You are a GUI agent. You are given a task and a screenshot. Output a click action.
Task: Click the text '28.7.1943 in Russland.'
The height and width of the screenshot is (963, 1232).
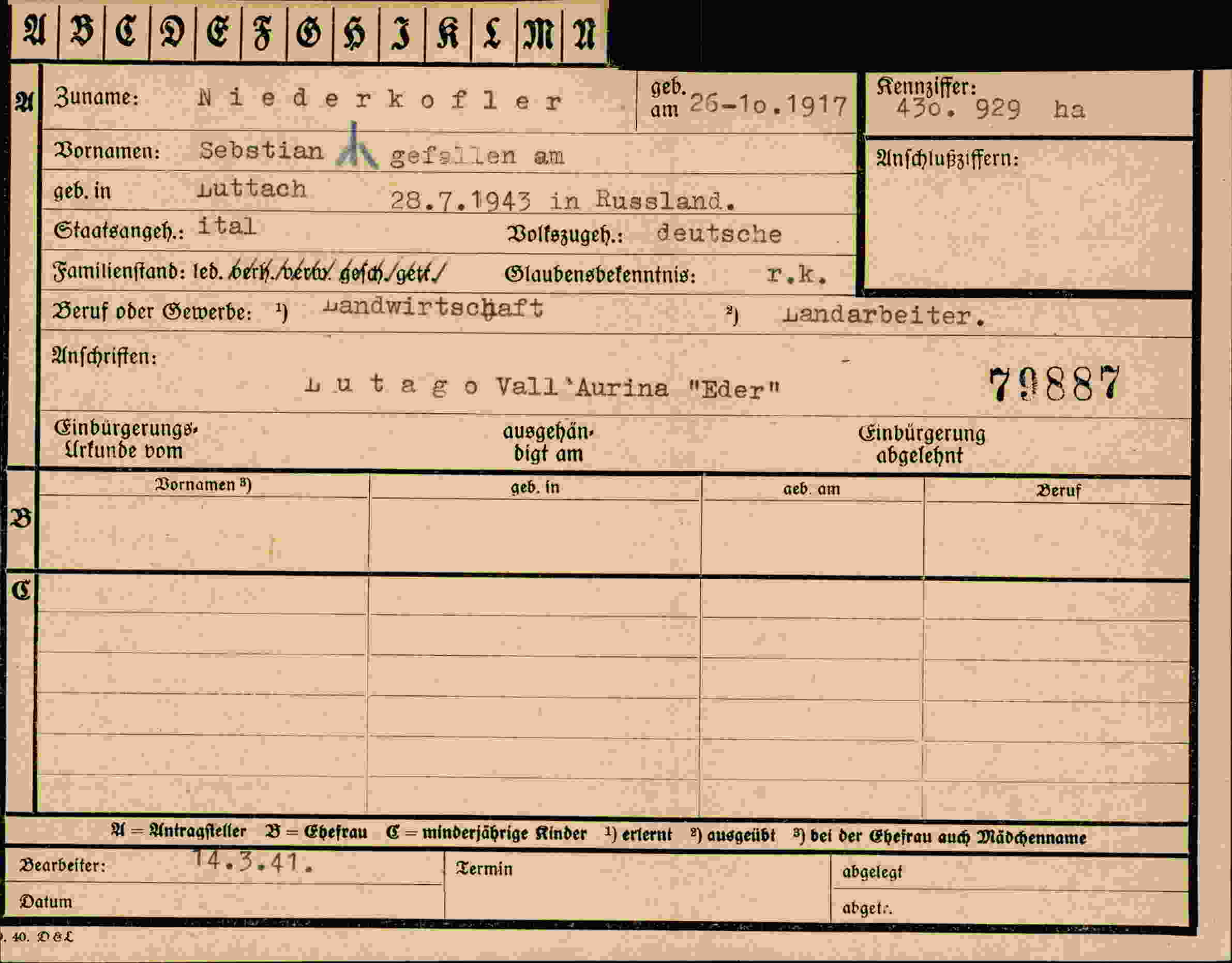tap(563, 200)
